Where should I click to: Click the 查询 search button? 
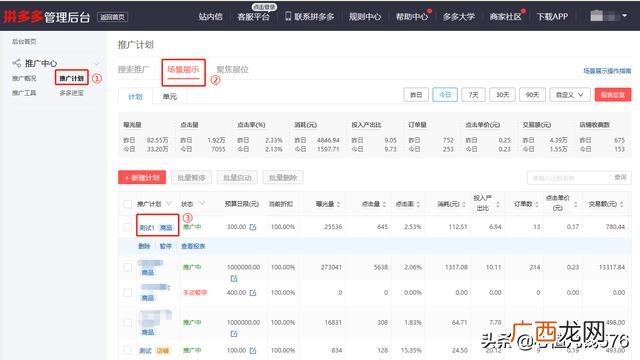[620, 178]
